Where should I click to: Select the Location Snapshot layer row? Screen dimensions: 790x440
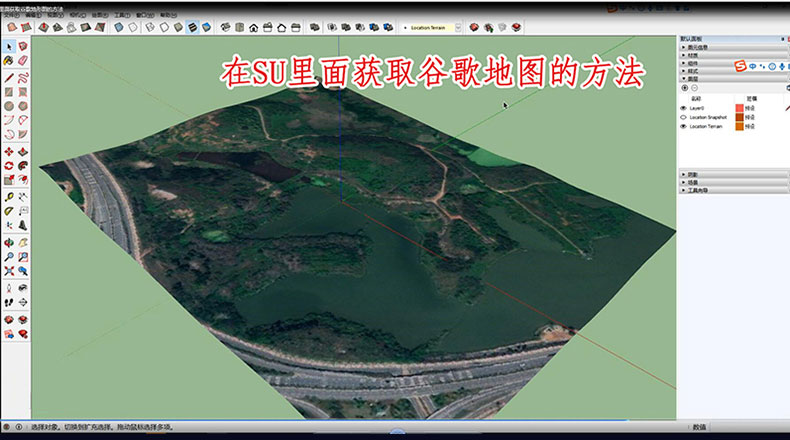(708, 117)
